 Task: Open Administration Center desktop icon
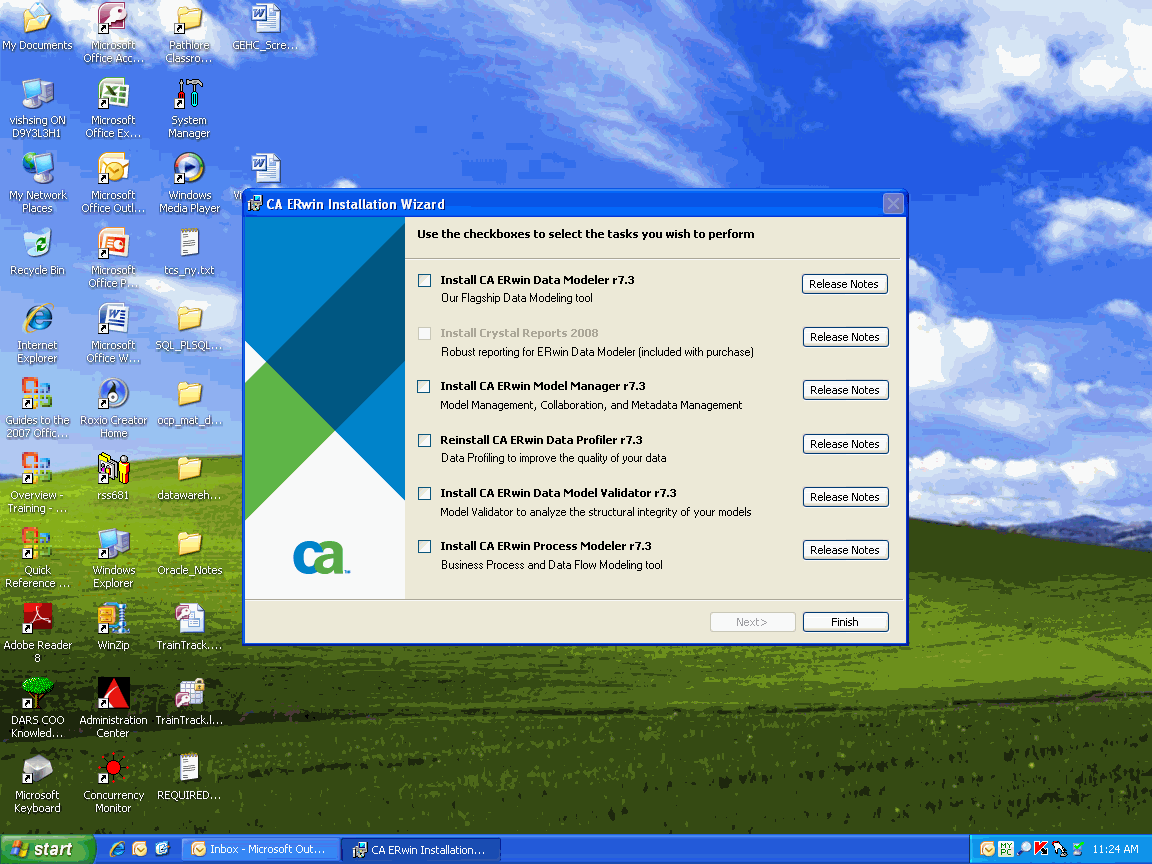(113, 707)
